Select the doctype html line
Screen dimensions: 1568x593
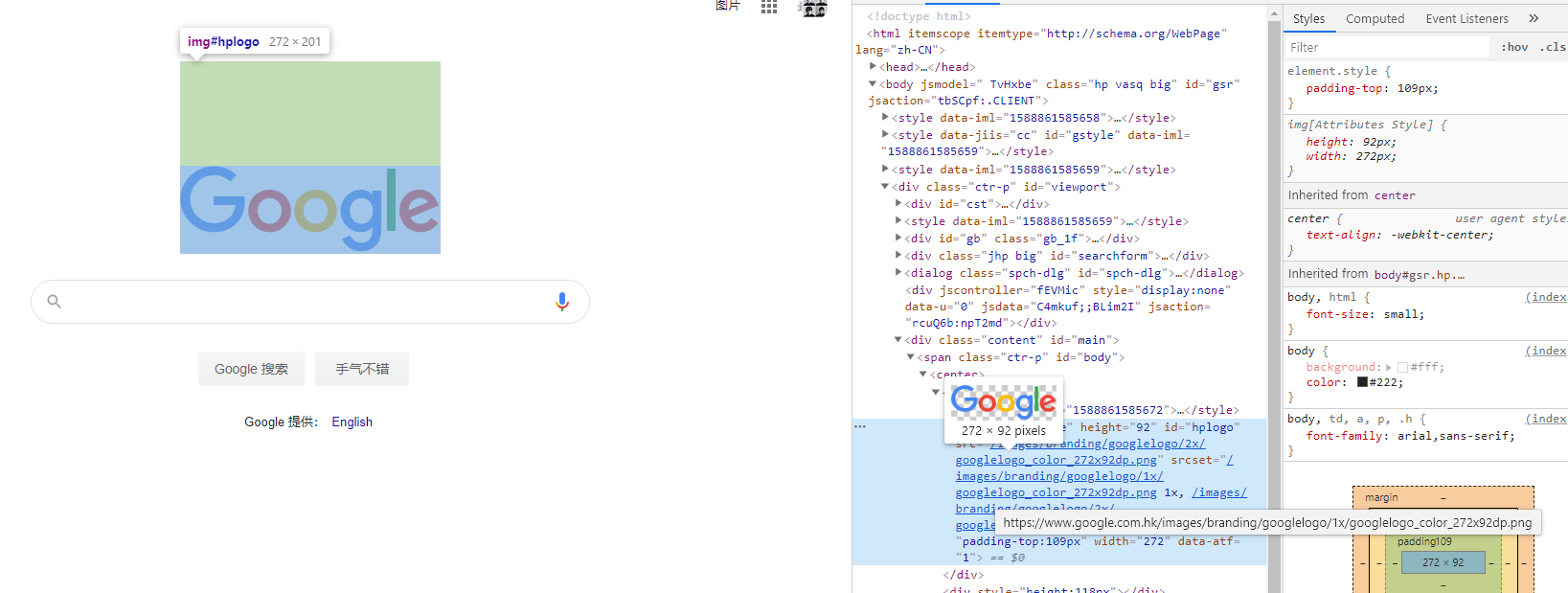(919, 16)
